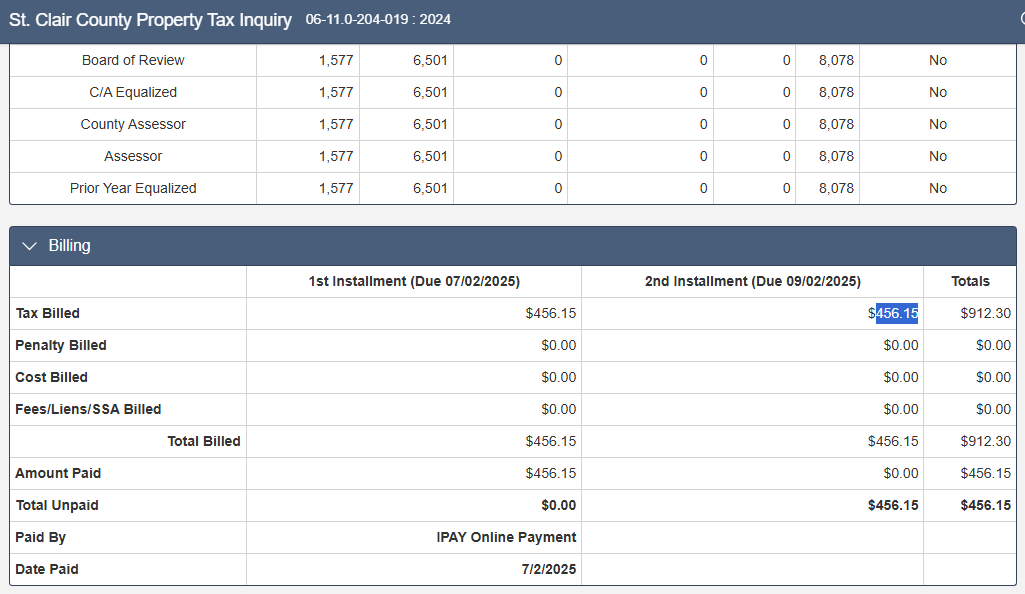Click the C/A Equalized row label

[133, 92]
